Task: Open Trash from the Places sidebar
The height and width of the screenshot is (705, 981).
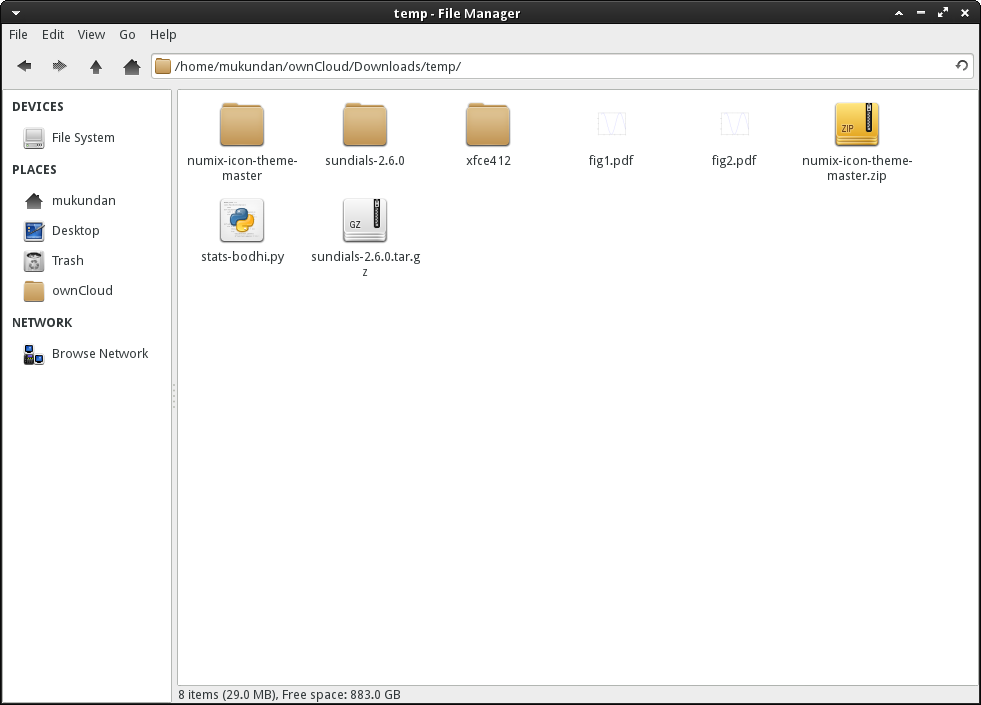Action: pyautogui.click(x=67, y=261)
